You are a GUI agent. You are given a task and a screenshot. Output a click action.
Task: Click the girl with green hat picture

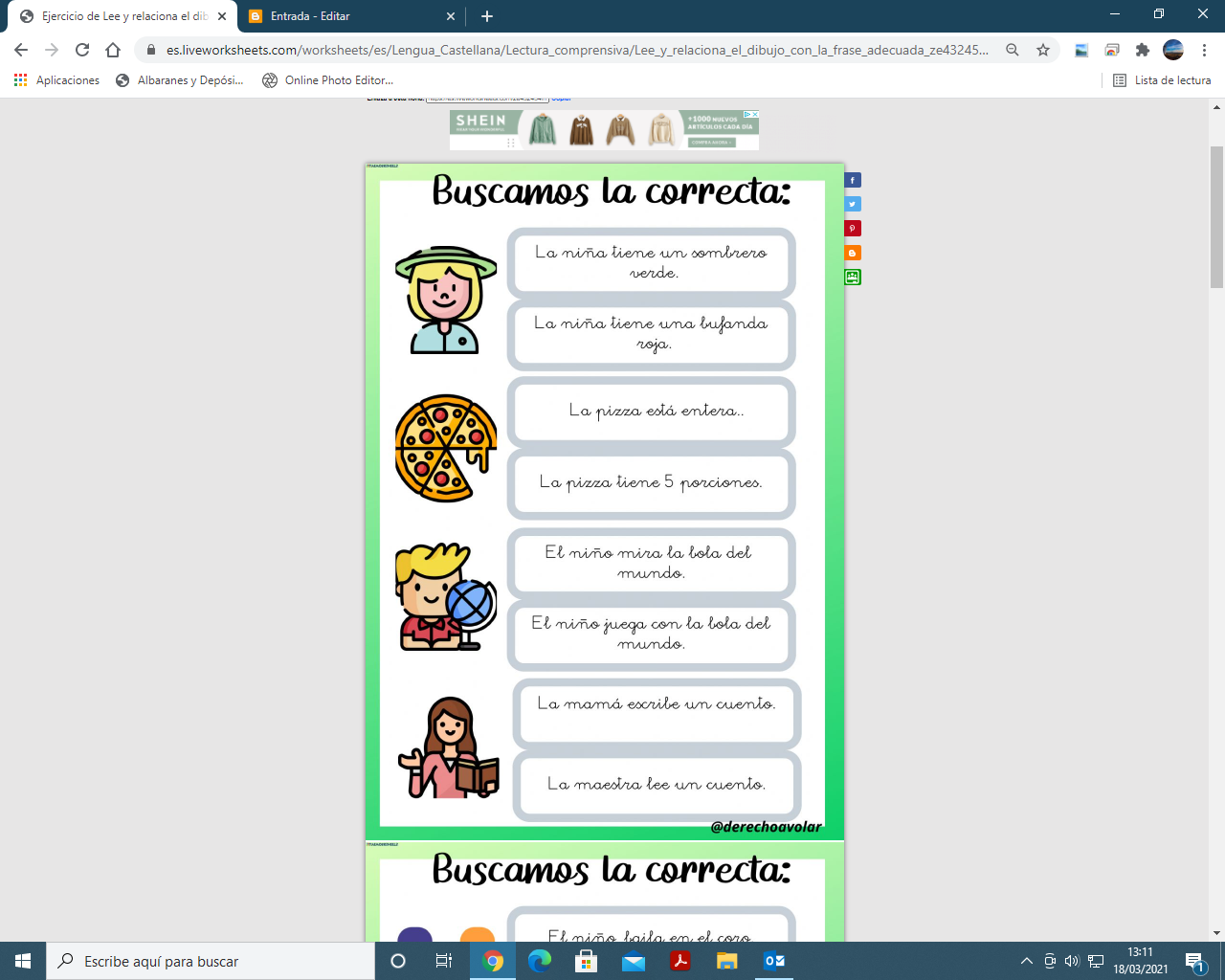[446, 301]
